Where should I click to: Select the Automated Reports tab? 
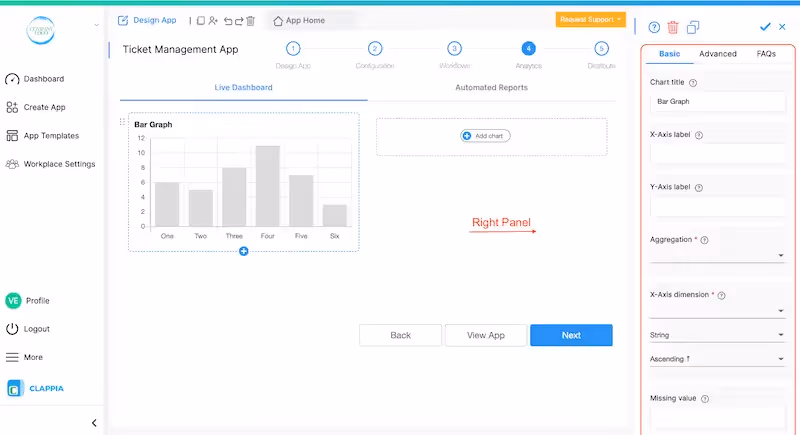coord(491,88)
